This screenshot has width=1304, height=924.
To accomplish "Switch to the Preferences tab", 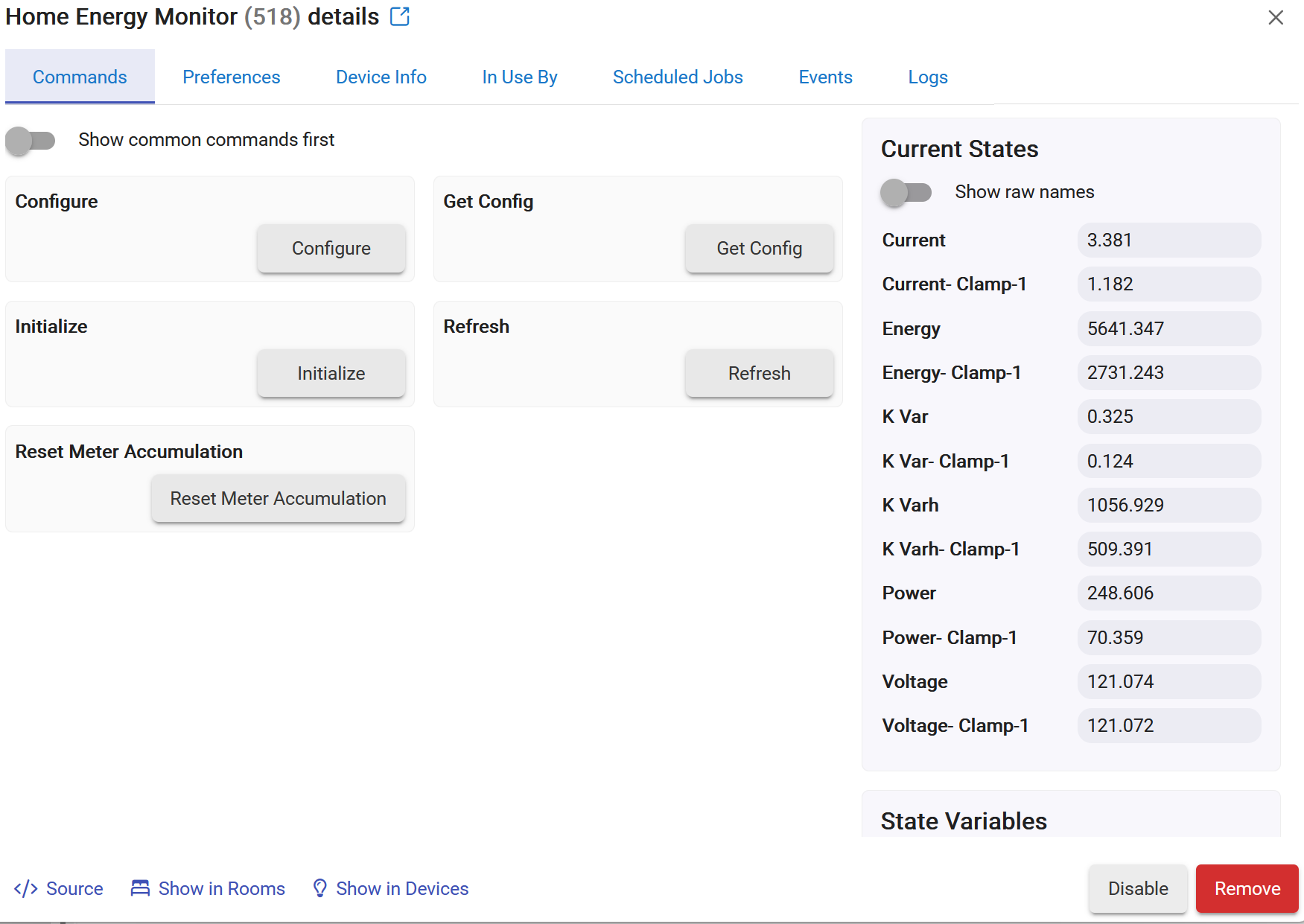I will pyautogui.click(x=232, y=77).
